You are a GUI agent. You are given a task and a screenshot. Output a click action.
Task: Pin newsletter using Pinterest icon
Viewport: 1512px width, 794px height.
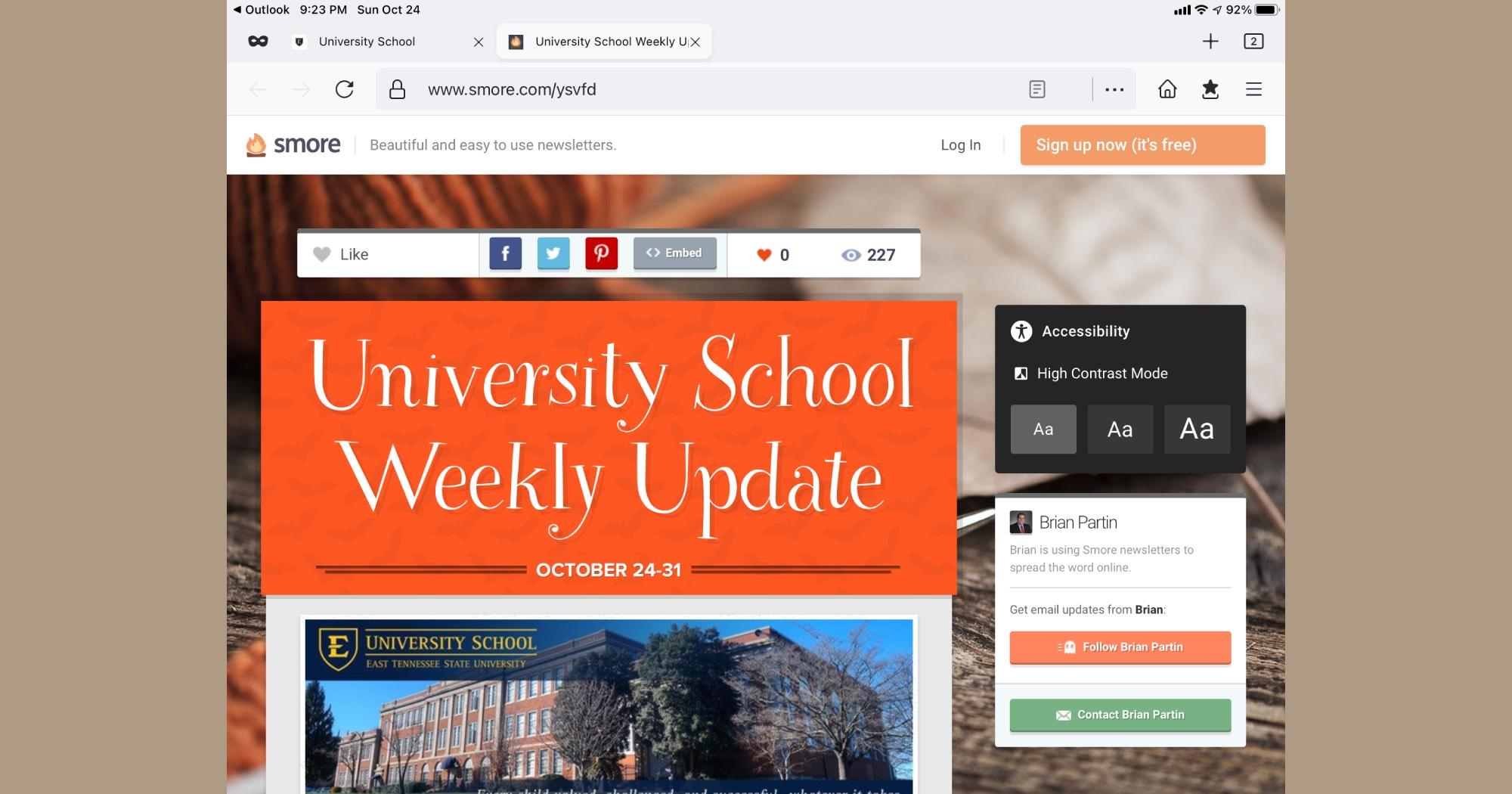pos(601,253)
